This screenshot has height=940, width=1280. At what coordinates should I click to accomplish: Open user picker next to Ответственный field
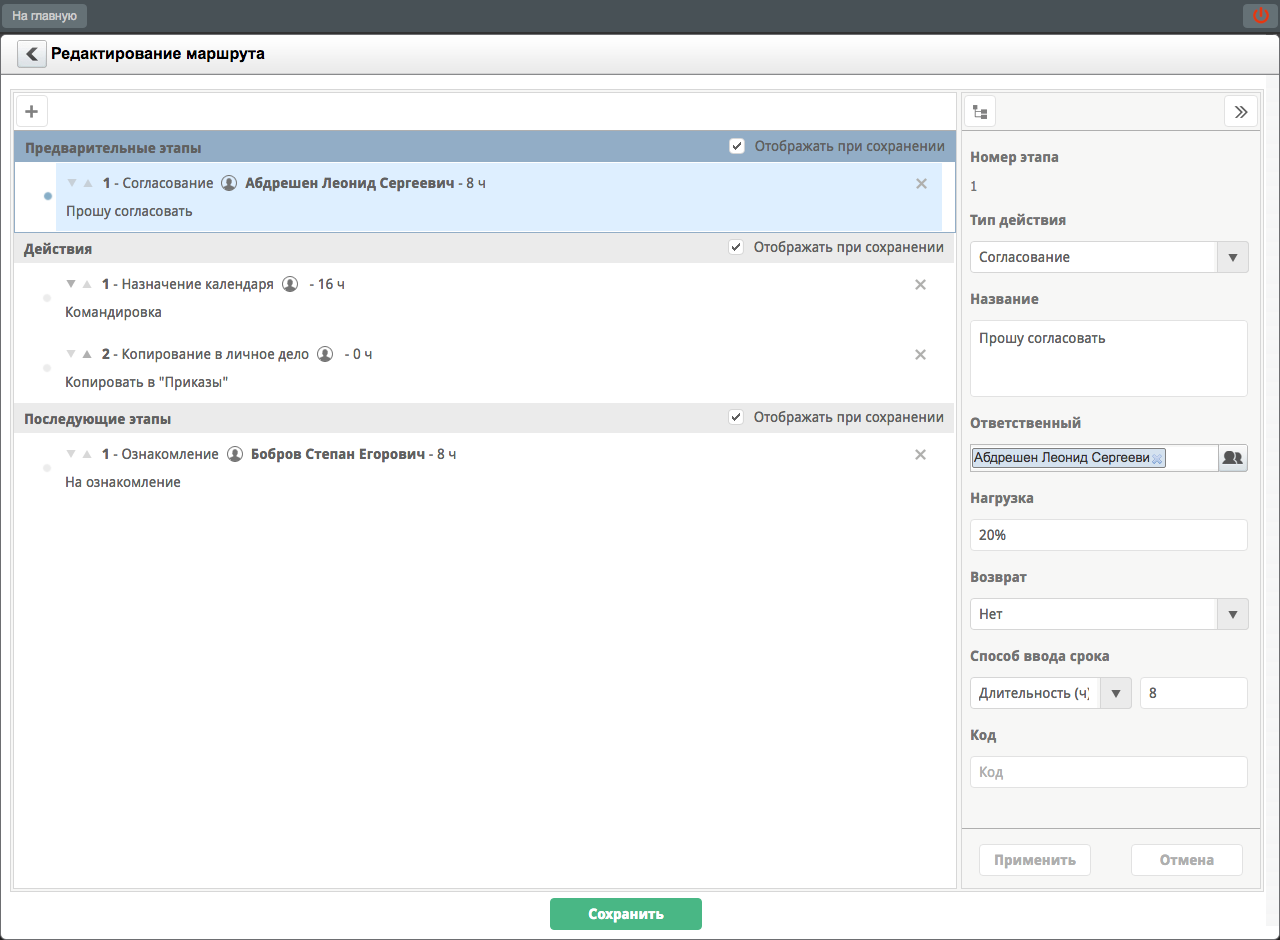1233,458
